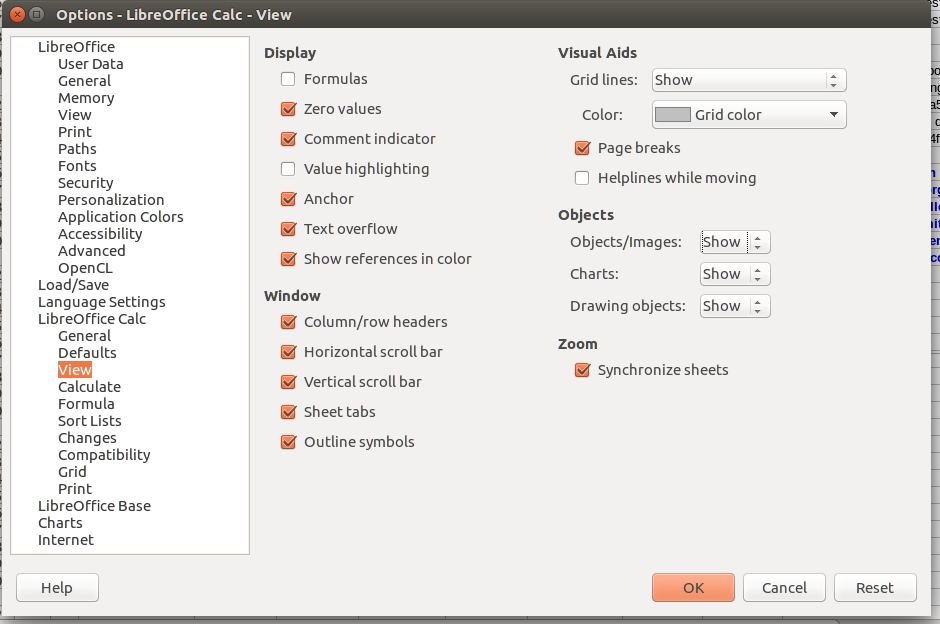This screenshot has height=624, width=940.
Task: Open Drawing objects Show dropdown
Action: pyautogui.click(x=735, y=306)
